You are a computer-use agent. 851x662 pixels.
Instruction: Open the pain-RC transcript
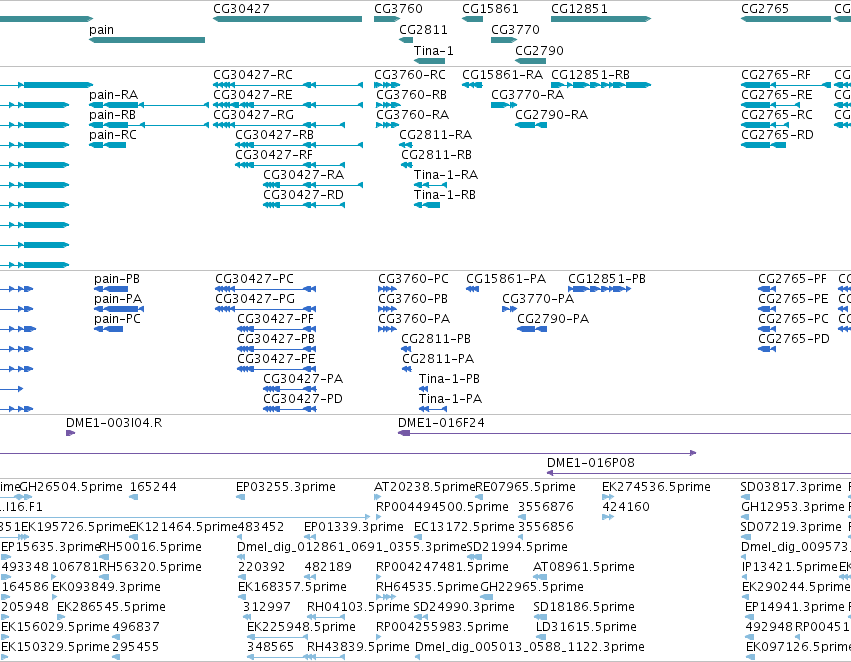(113, 135)
